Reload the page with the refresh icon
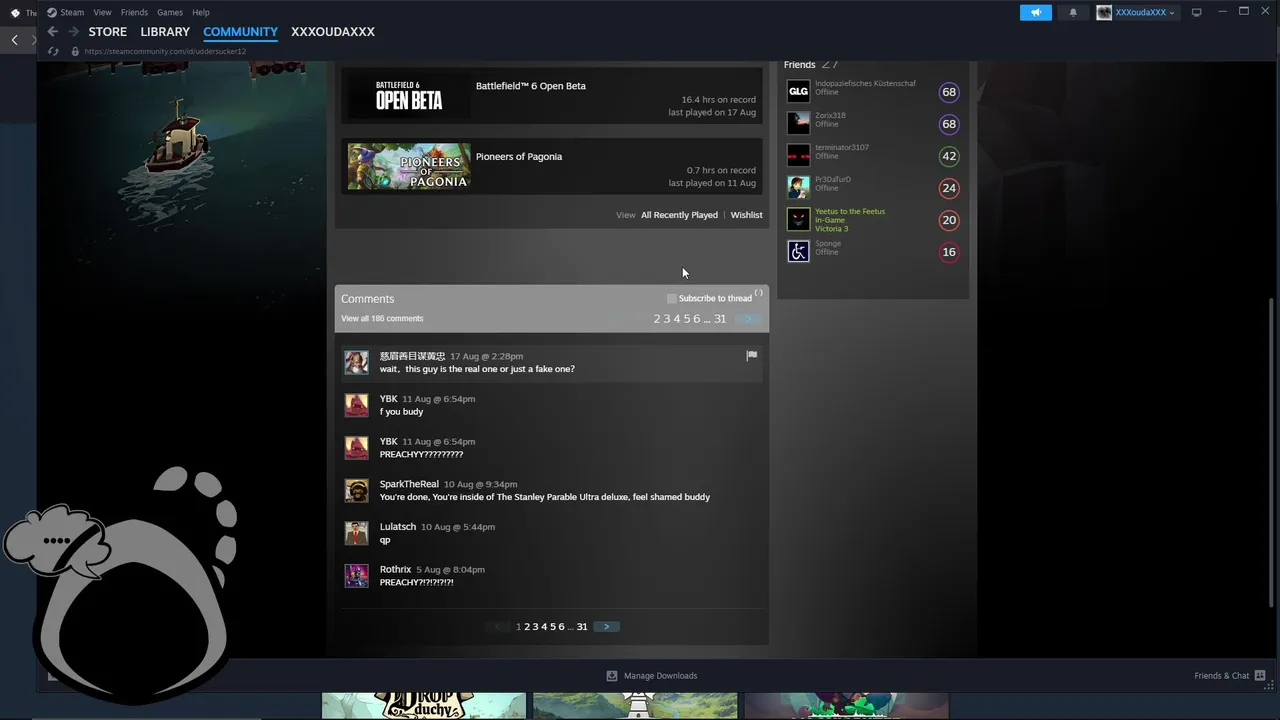This screenshot has width=1280, height=720. 53,51
